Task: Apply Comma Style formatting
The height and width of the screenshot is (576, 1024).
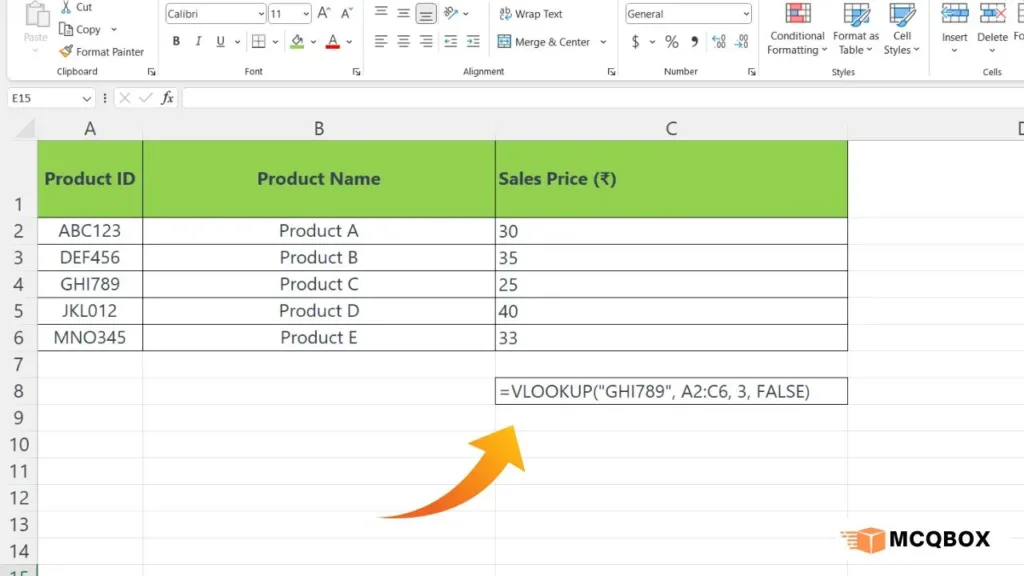Action: tap(696, 42)
